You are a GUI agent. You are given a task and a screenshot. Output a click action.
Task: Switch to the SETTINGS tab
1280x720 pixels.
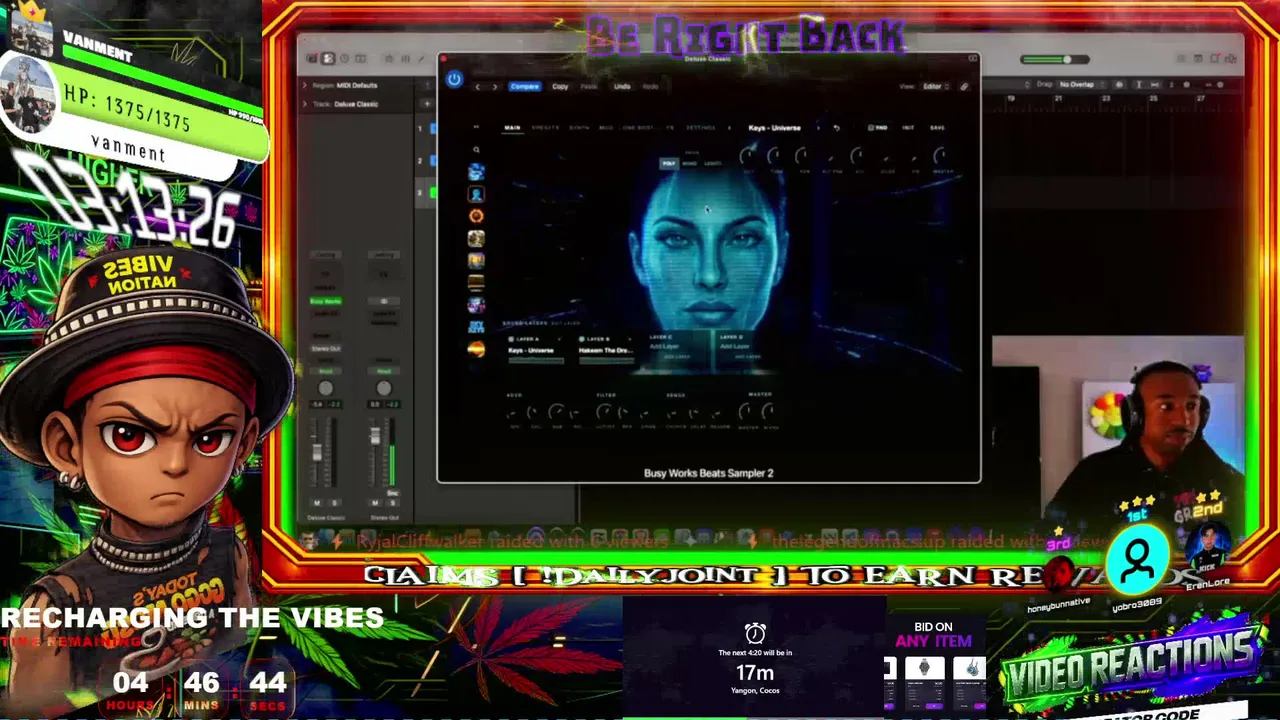point(700,128)
